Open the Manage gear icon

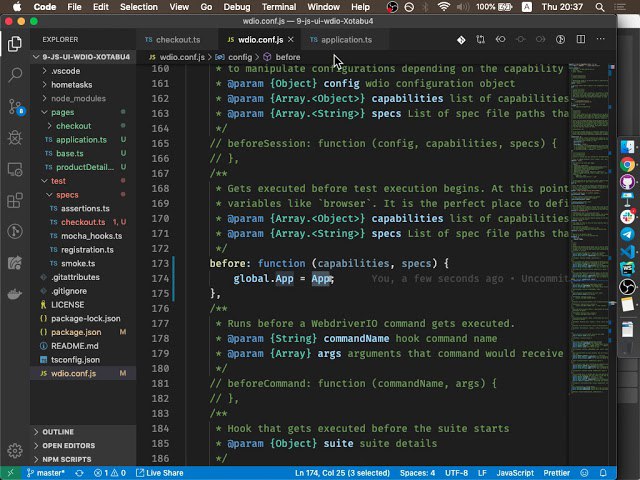point(15,450)
